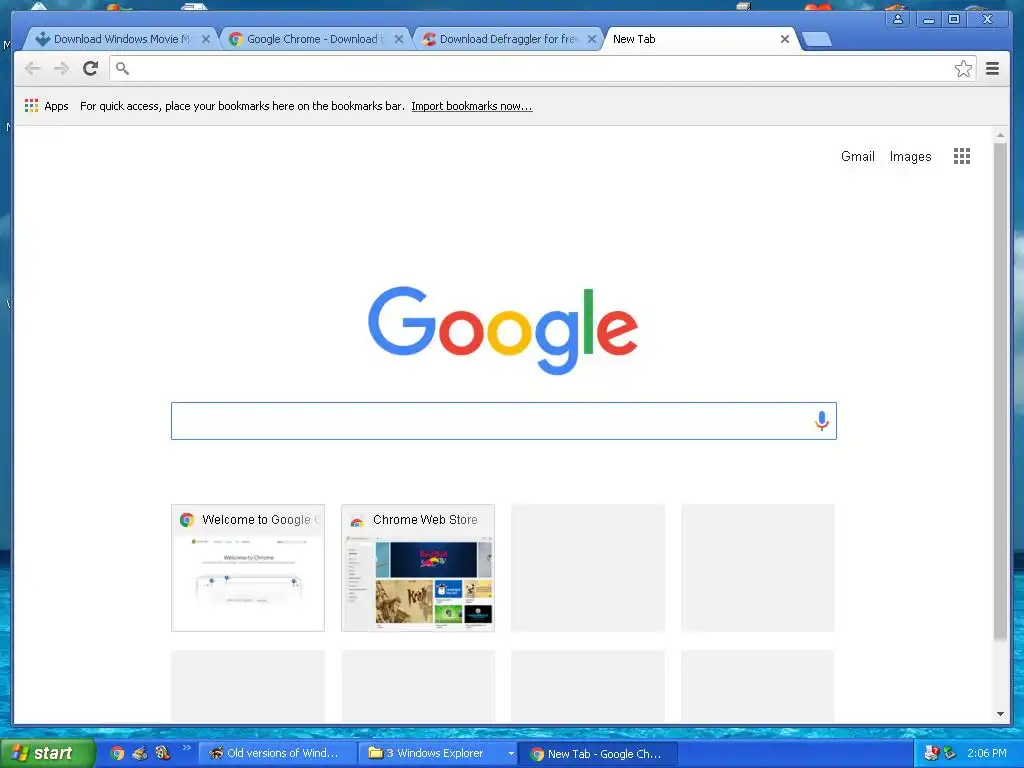Select the New Tab tab
Screen dimensions: 1024x768
[699, 39]
